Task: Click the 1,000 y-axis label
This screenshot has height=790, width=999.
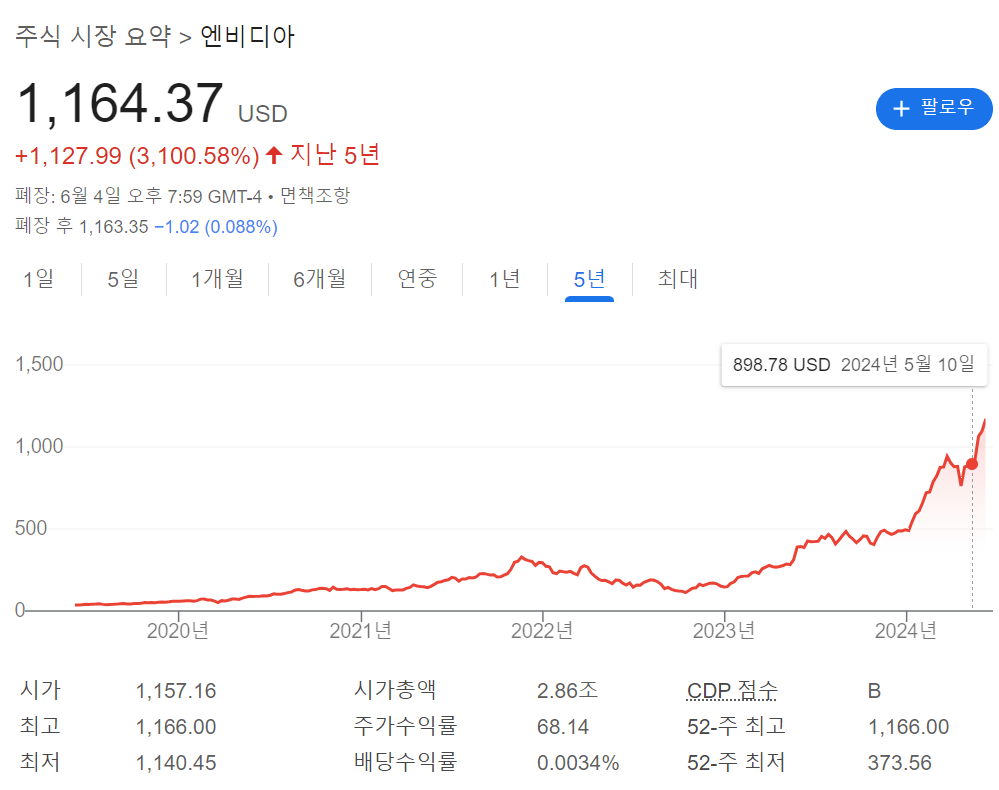Action: 40,446
